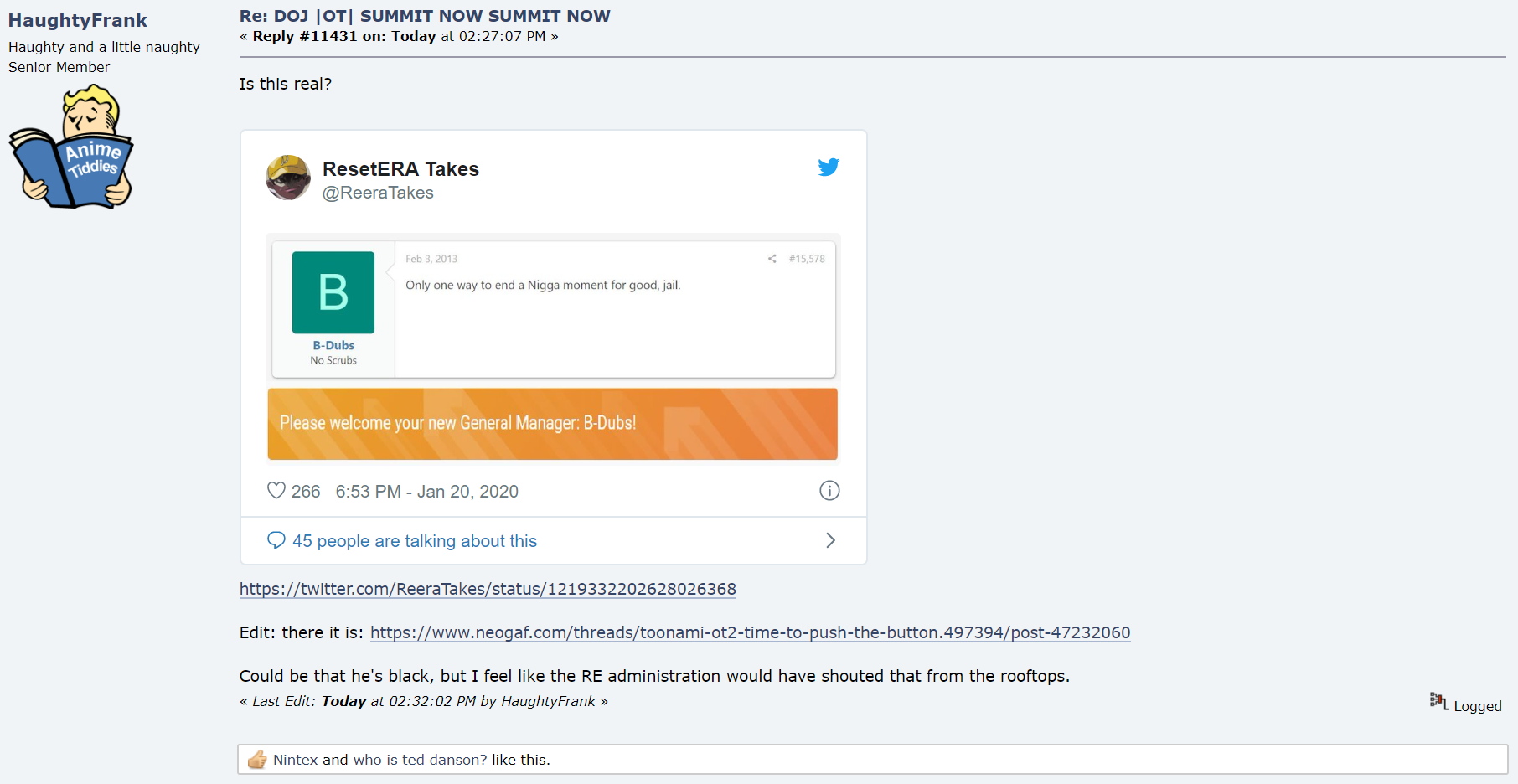Open ResetERA Takes profile picture
The width and height of the screenshot is (1518, 784).
tap(288, 178)
